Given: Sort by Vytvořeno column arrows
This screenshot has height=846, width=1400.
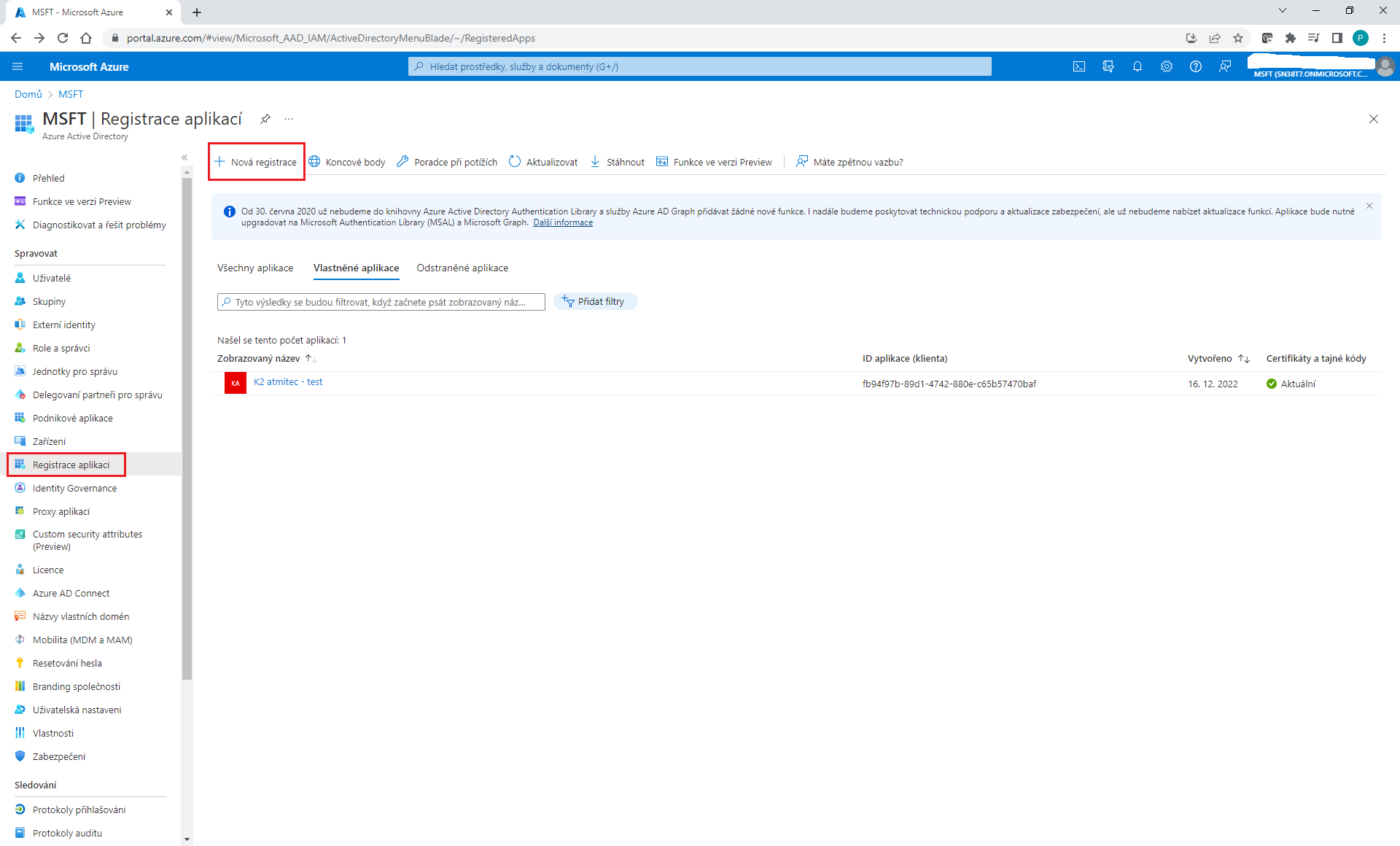Looking at the screenshot, I should click(1244, 359).
